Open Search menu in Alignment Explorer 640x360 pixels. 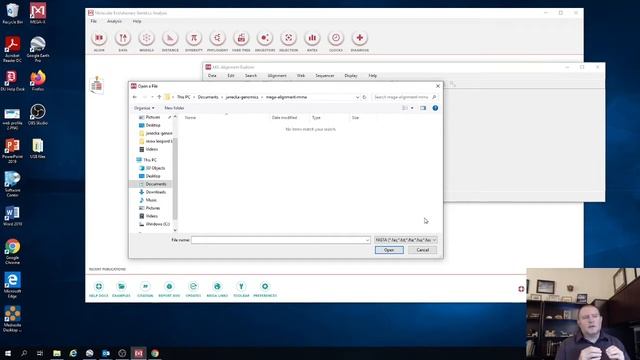pos(251,76)
